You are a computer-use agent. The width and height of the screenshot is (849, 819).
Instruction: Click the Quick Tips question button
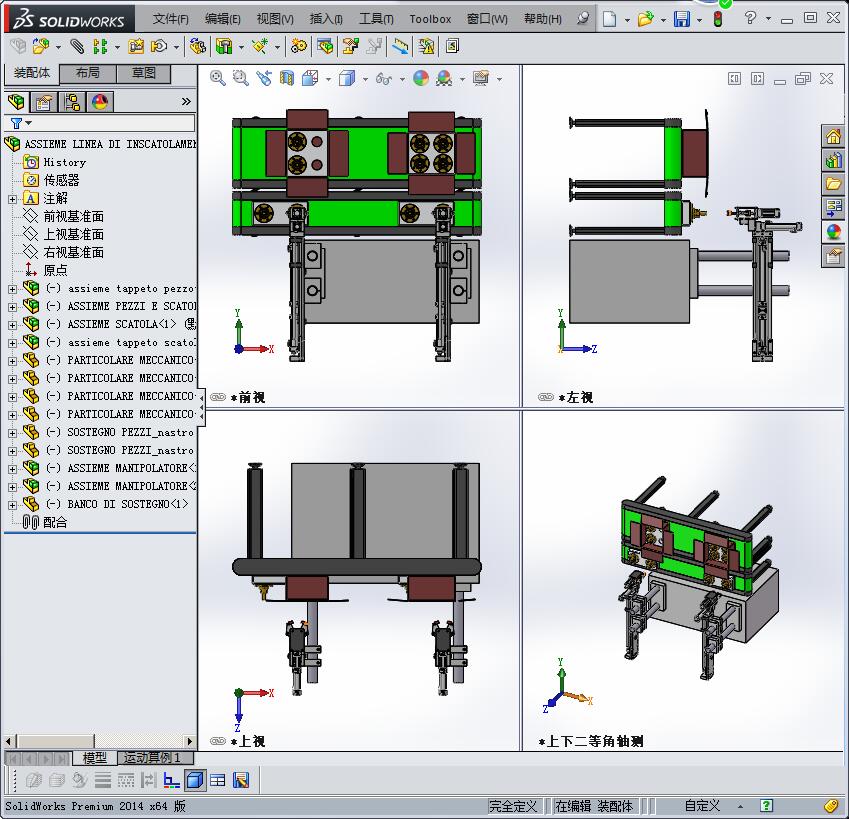pos(766,805)
